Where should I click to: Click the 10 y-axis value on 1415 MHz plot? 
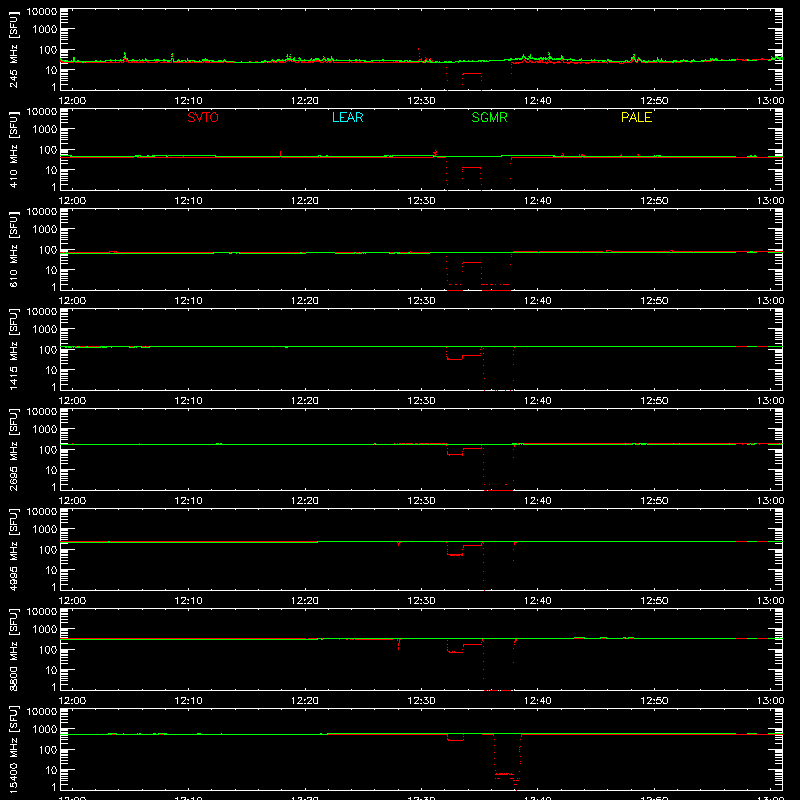click(x=51, y=370)
